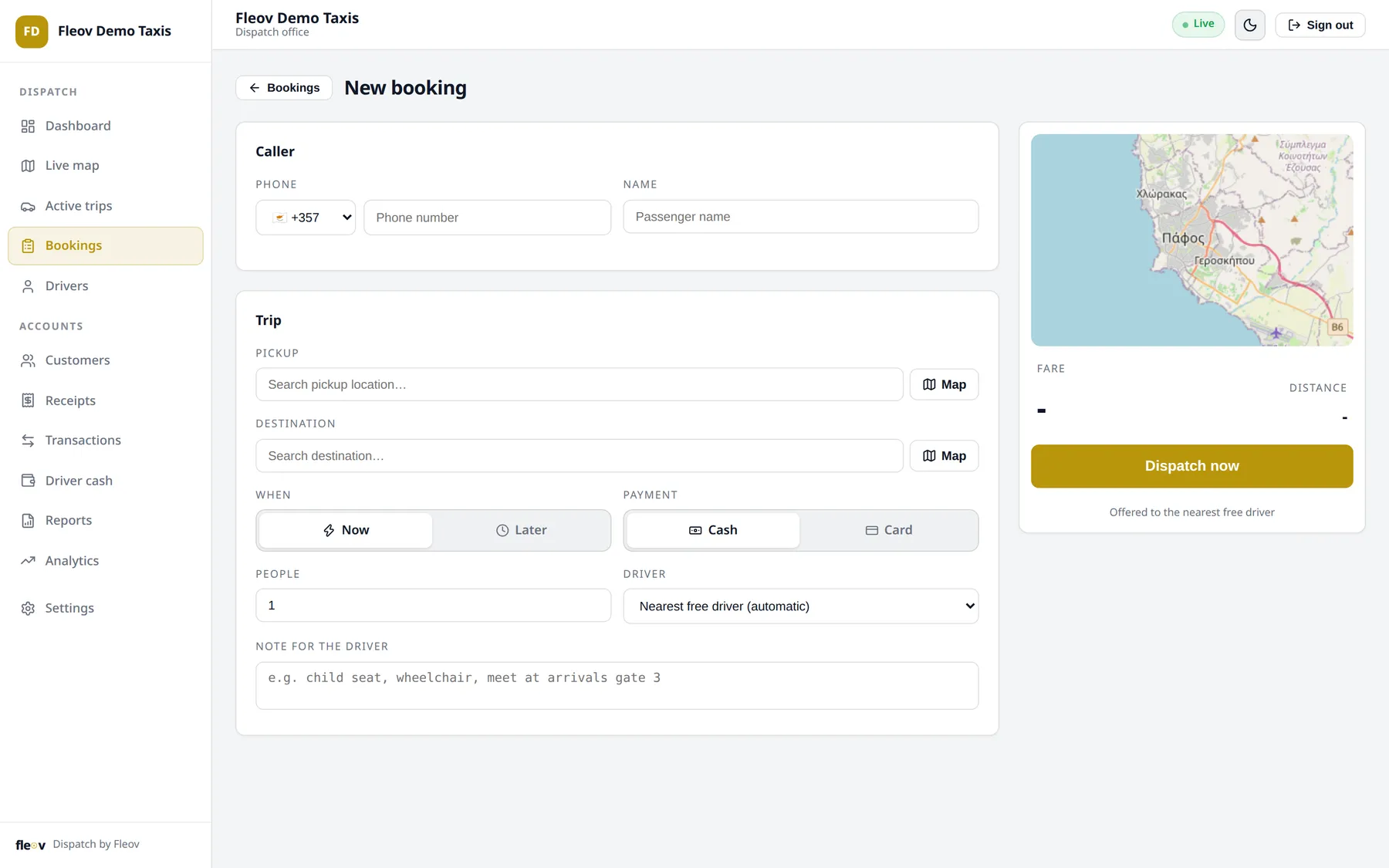
Task: Focus the Search pickup location field
Action: [580, 384]
